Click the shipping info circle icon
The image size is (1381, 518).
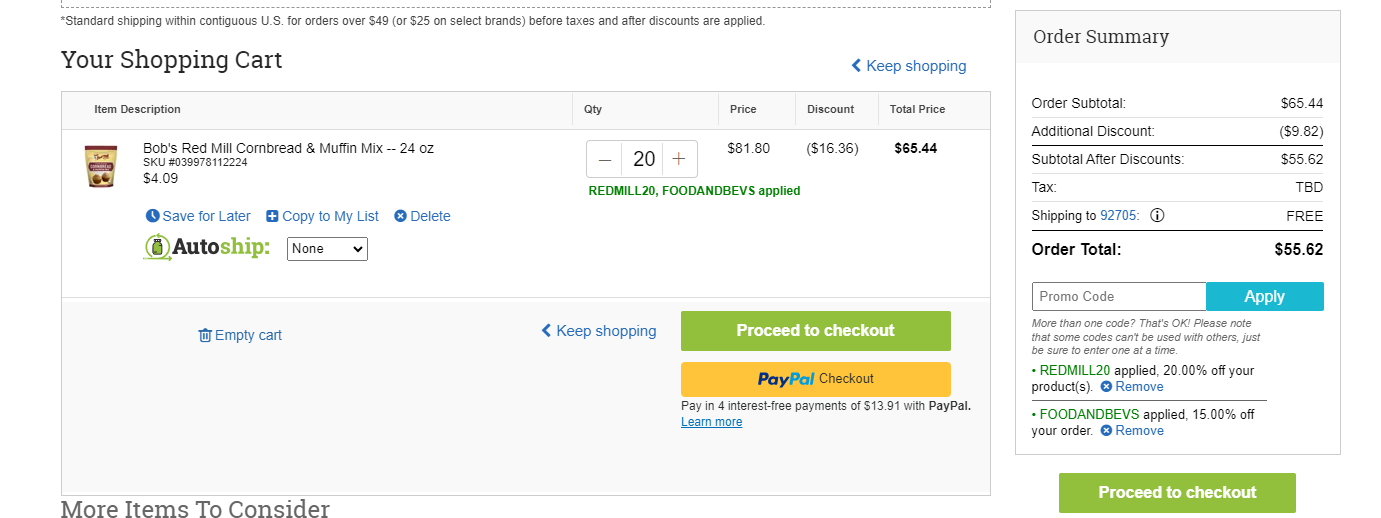1157,215
